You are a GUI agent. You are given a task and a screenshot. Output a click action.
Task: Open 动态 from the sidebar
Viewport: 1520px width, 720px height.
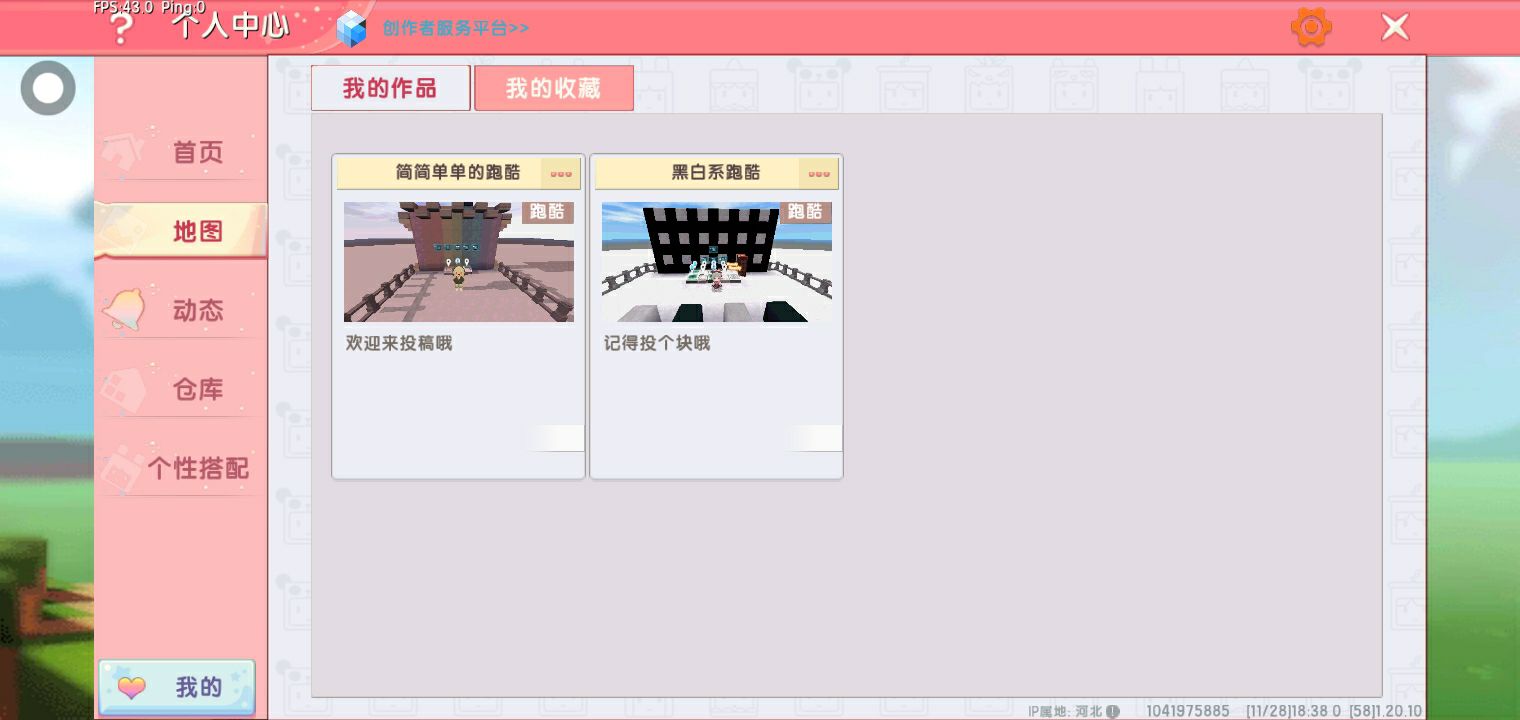click(197, 310)
